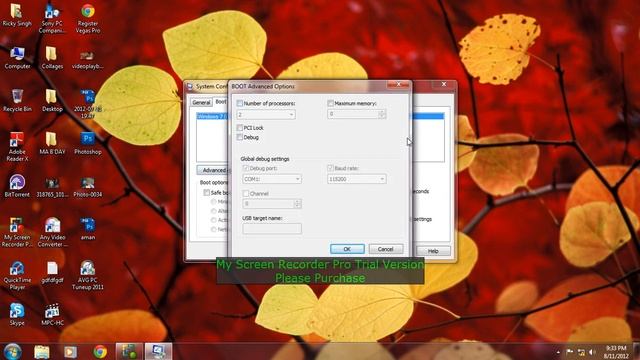The image size is (640, 360).
Task: Open Google Chrome from the taskbar
Action: click(x=100, y=351)
